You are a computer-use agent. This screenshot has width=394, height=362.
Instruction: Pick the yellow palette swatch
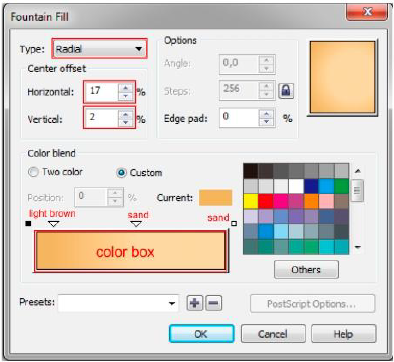click(251, 201)
